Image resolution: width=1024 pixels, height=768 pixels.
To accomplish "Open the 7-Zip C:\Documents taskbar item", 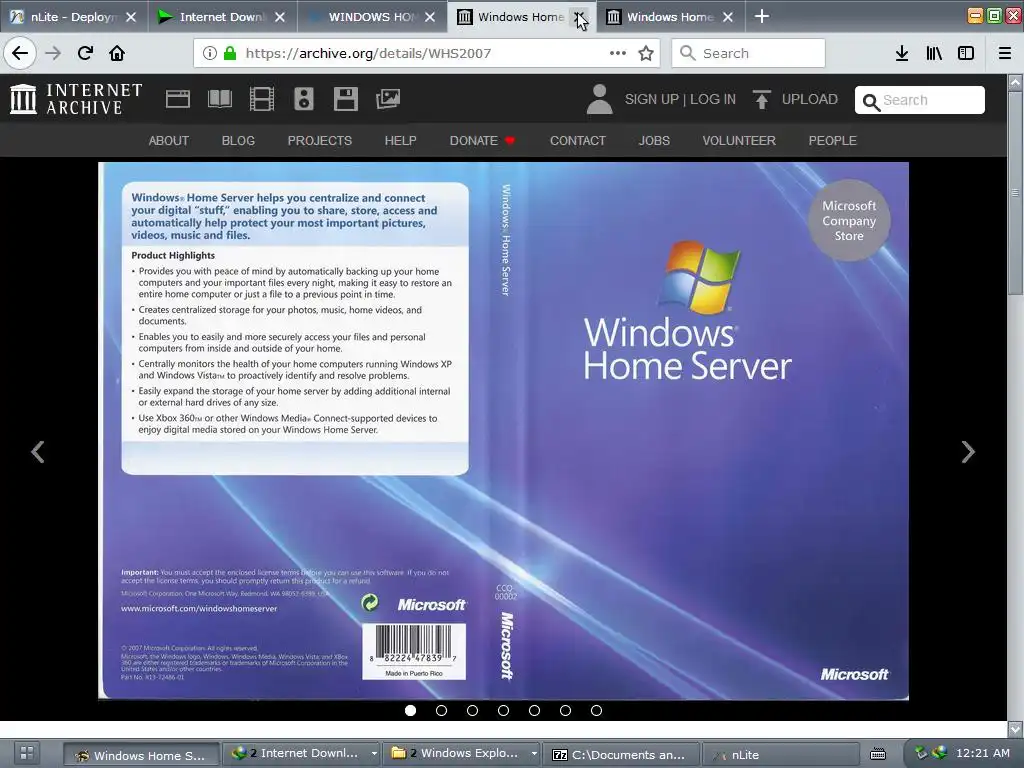I will pos(620,755).
